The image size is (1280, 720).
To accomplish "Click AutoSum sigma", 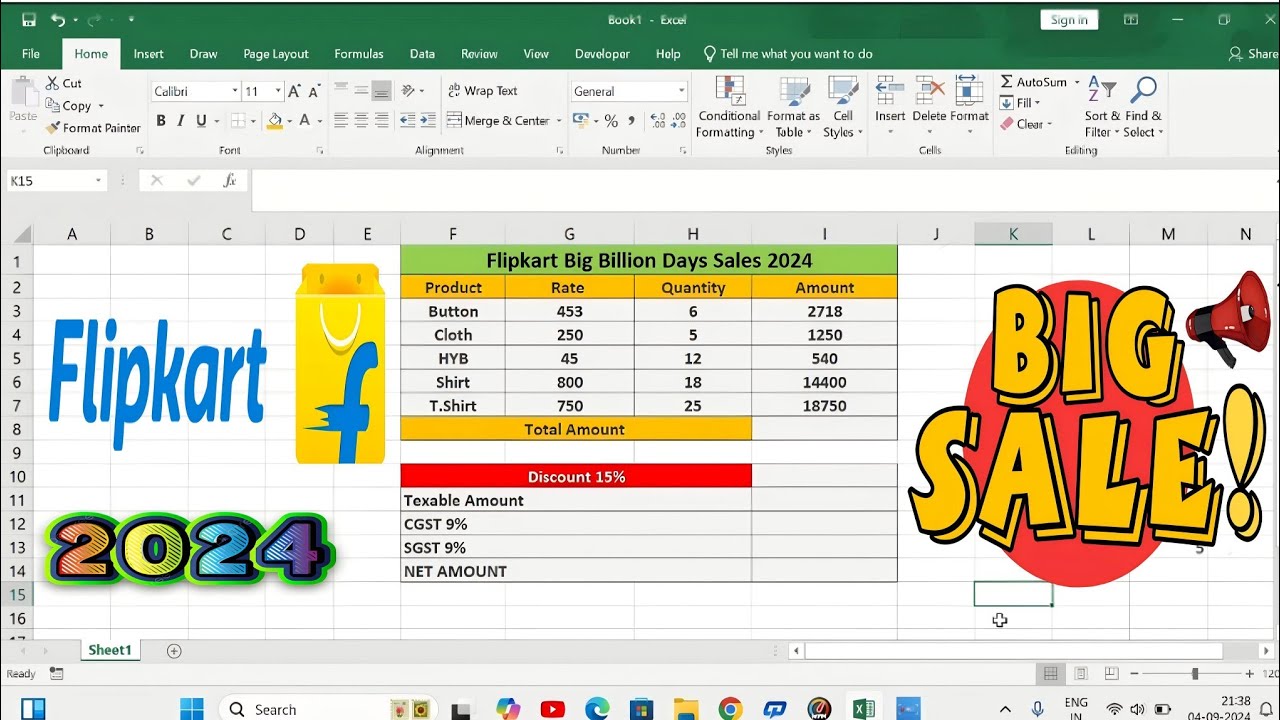I will click(1033, 82).
